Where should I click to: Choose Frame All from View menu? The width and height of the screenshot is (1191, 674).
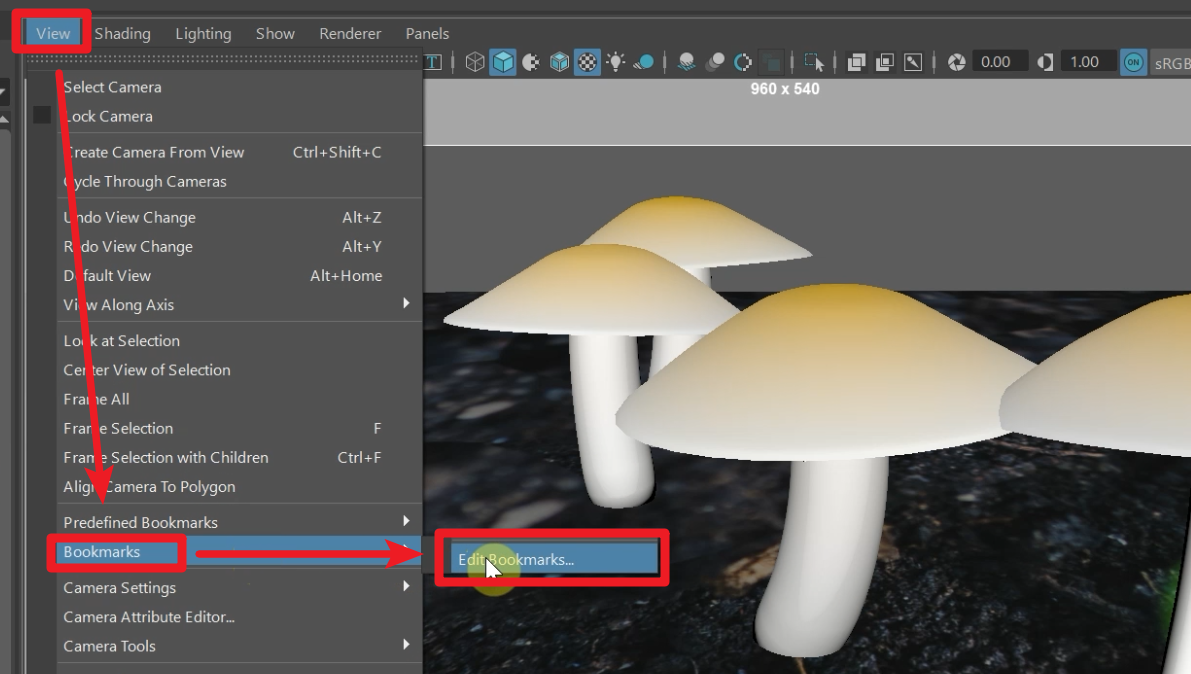tap(97, 399)
